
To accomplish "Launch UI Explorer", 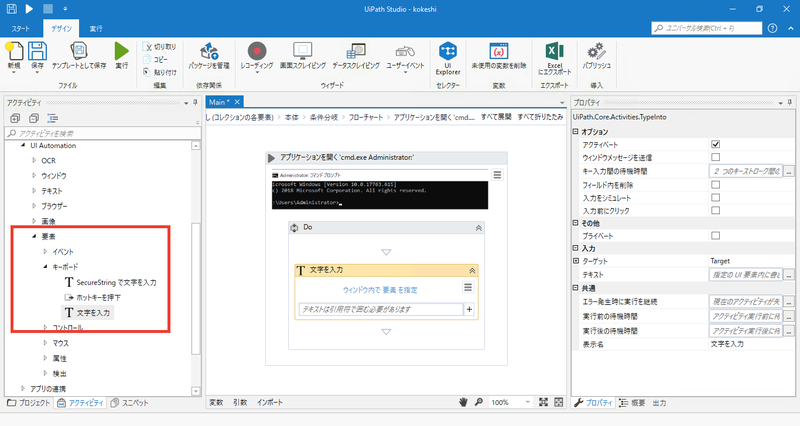I will coord(448,59).
